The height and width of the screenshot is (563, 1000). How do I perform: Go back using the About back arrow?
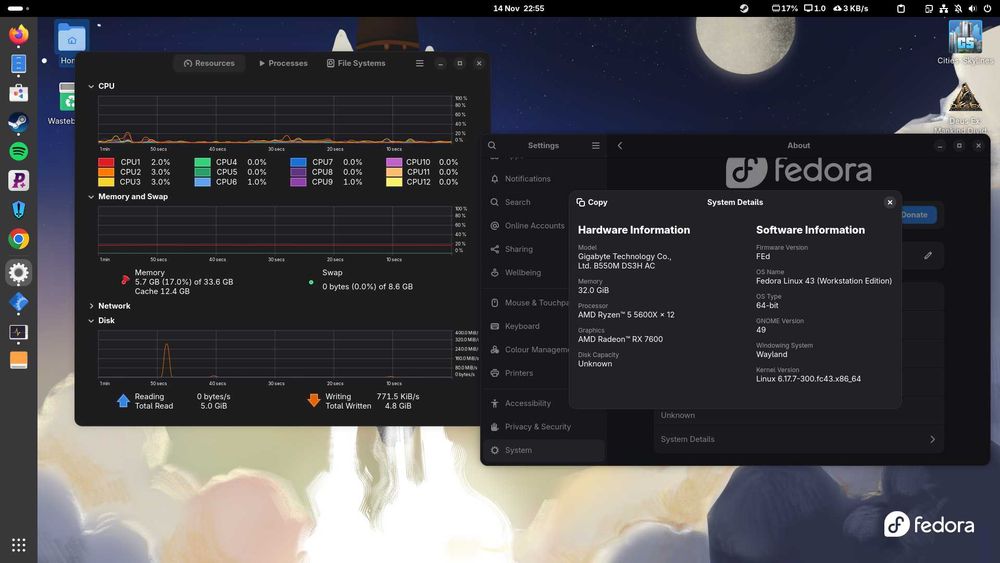pos(619,145)
